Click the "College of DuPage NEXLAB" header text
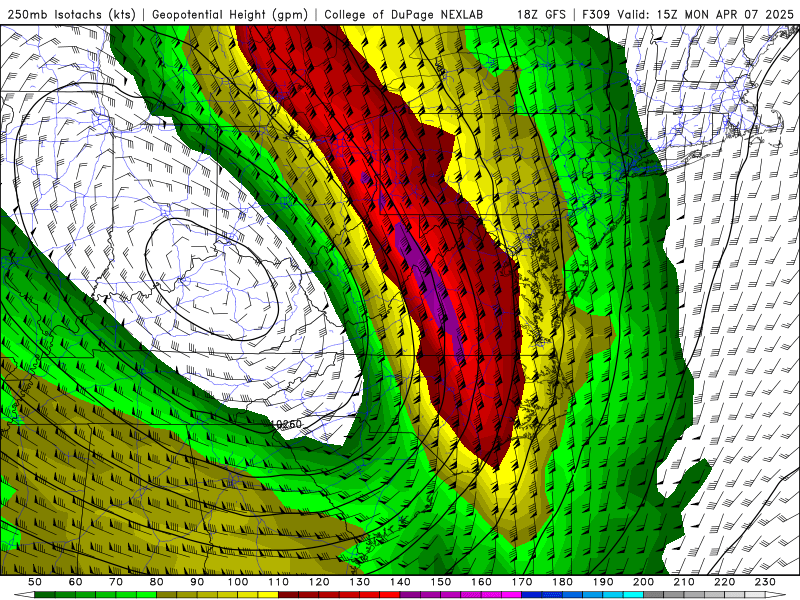Image resolution: width=800 pixels, height=600 pixels. pos(404,15)
